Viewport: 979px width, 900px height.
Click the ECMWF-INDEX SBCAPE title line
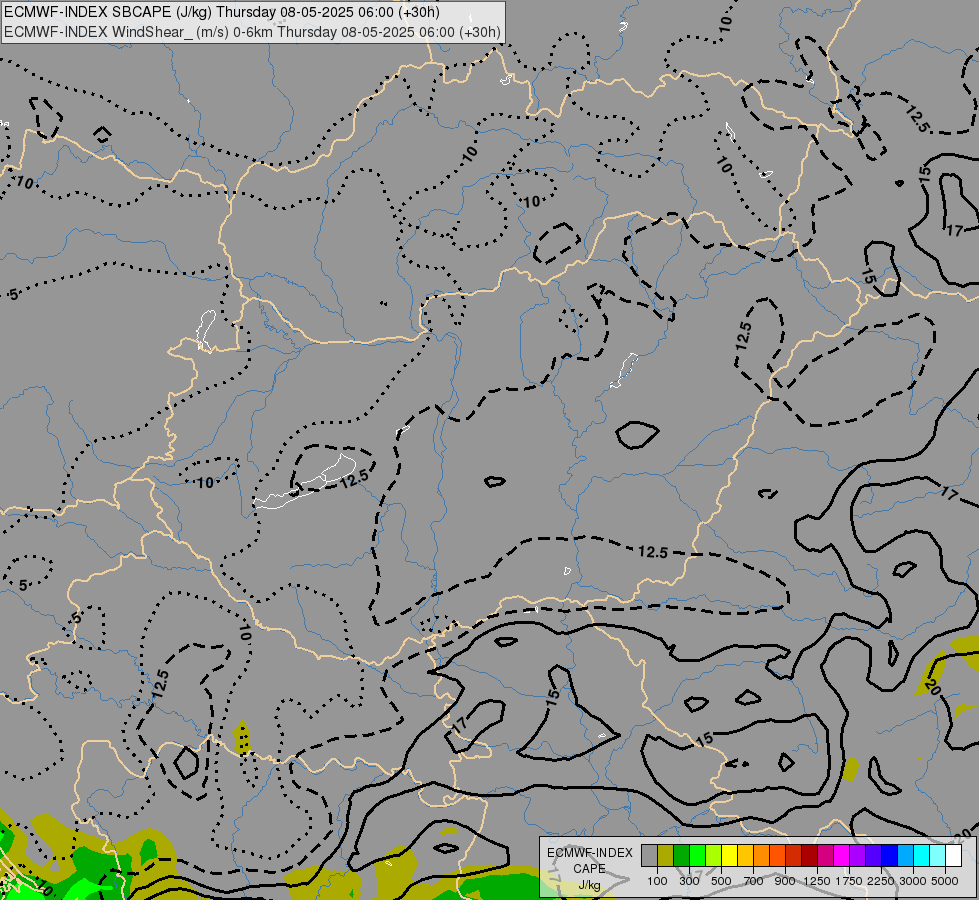tap(222, 12)
